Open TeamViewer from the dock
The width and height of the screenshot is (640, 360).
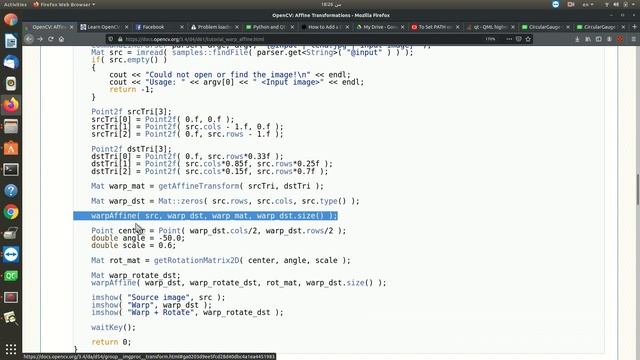tap(11, 255)
